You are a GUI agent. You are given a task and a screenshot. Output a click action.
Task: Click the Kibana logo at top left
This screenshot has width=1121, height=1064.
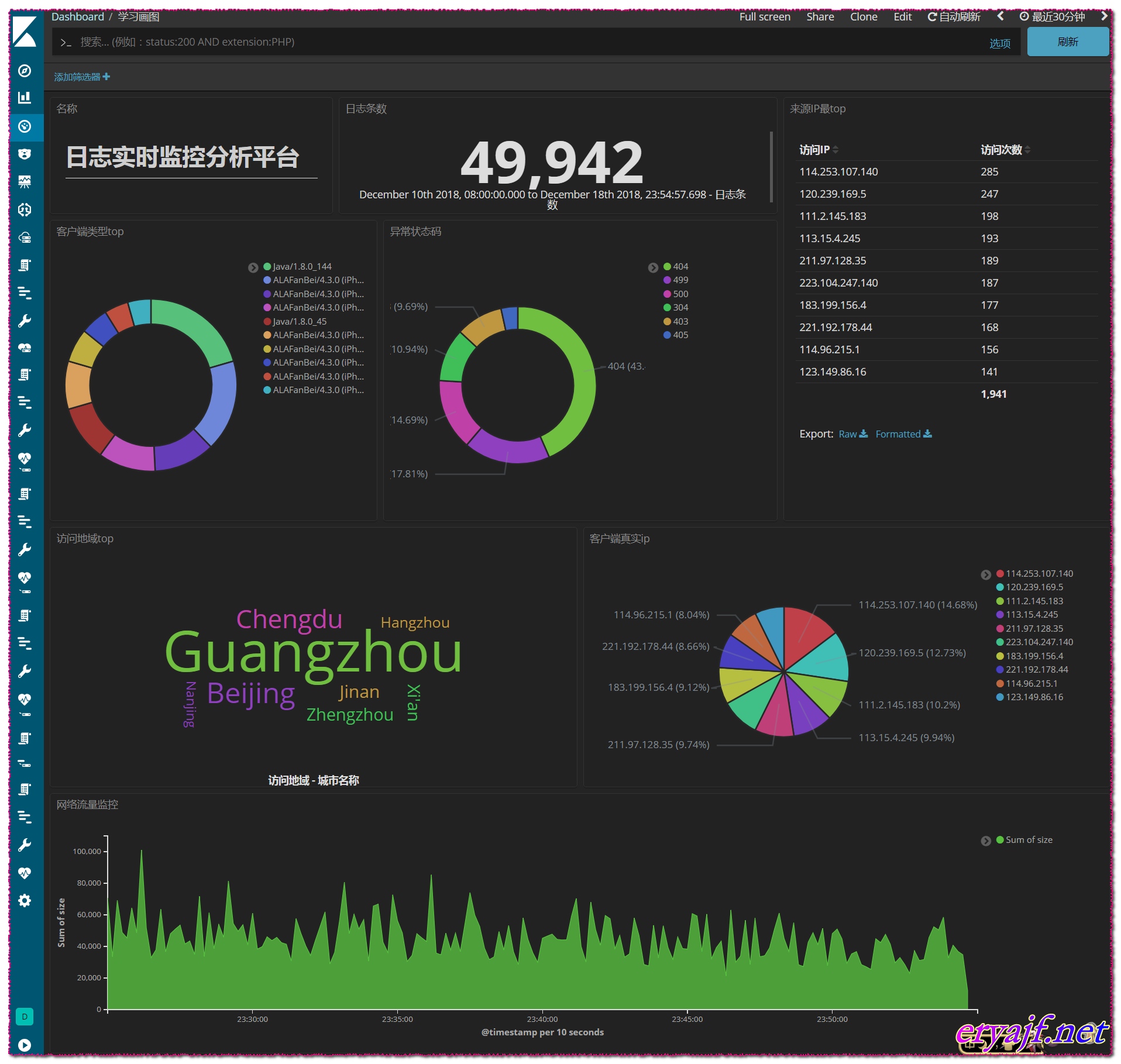point(25,32)
